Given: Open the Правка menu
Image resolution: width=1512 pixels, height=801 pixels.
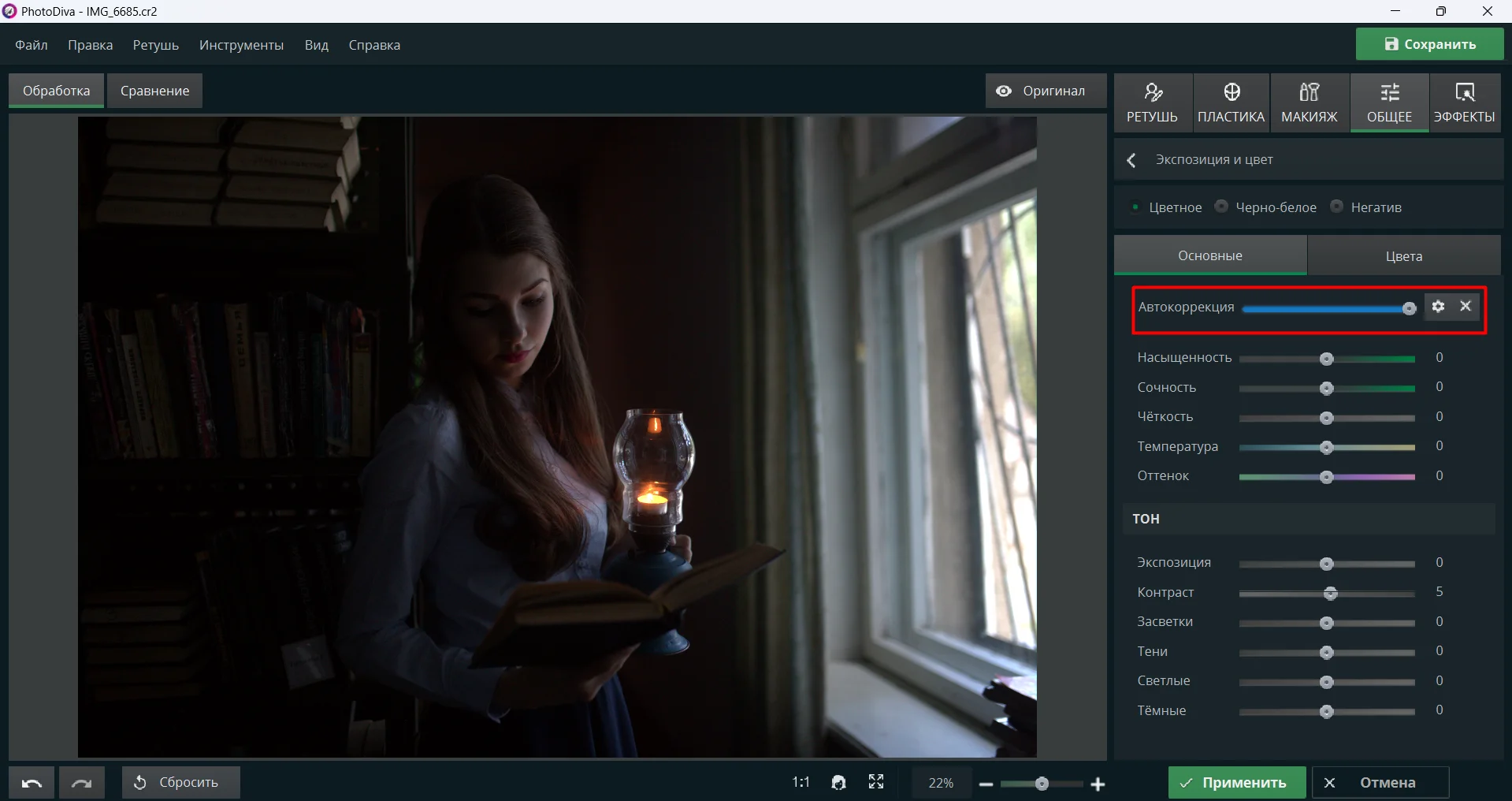Looking at the screenshot, I should (90, 45).
